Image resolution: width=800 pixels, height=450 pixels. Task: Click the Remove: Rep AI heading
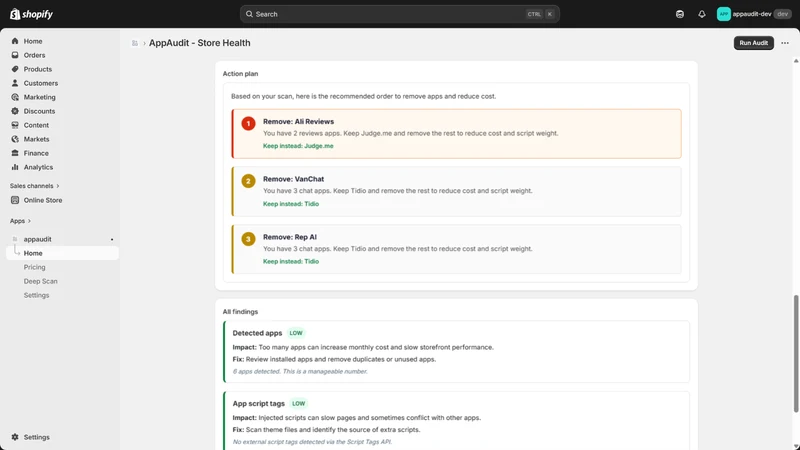pyautogui.click(x=290, y=237)
